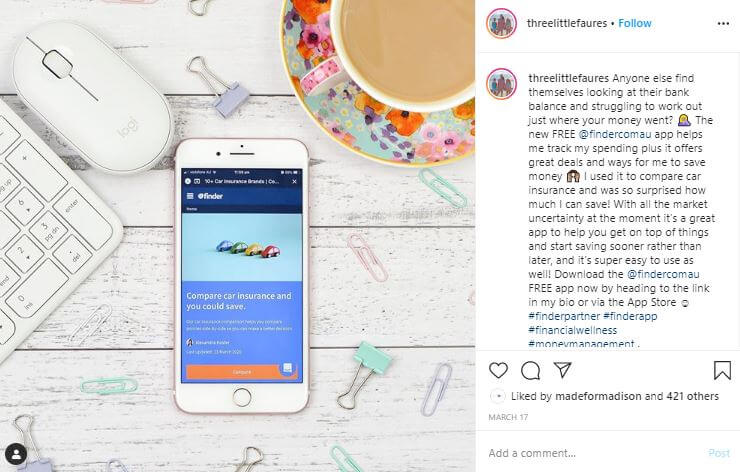The width and height of the screenshot is (740, 472).
Task: Open threelittlefaures username in header
Action: click(567, 23)
